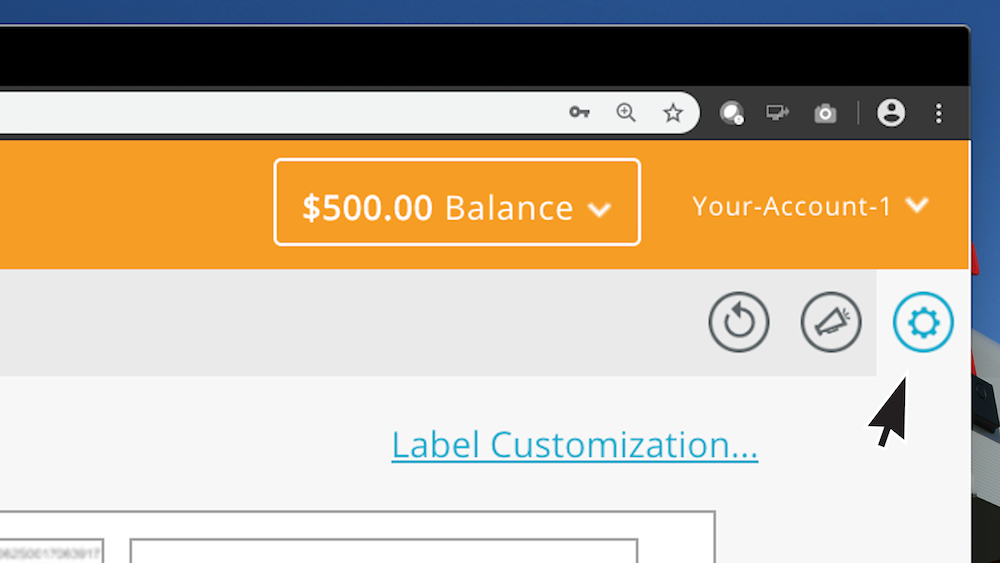Image resolution: width=1000 pixels, height=563 pixels.
Task: Click the $500.00 amount text
Action: [367, 208]
